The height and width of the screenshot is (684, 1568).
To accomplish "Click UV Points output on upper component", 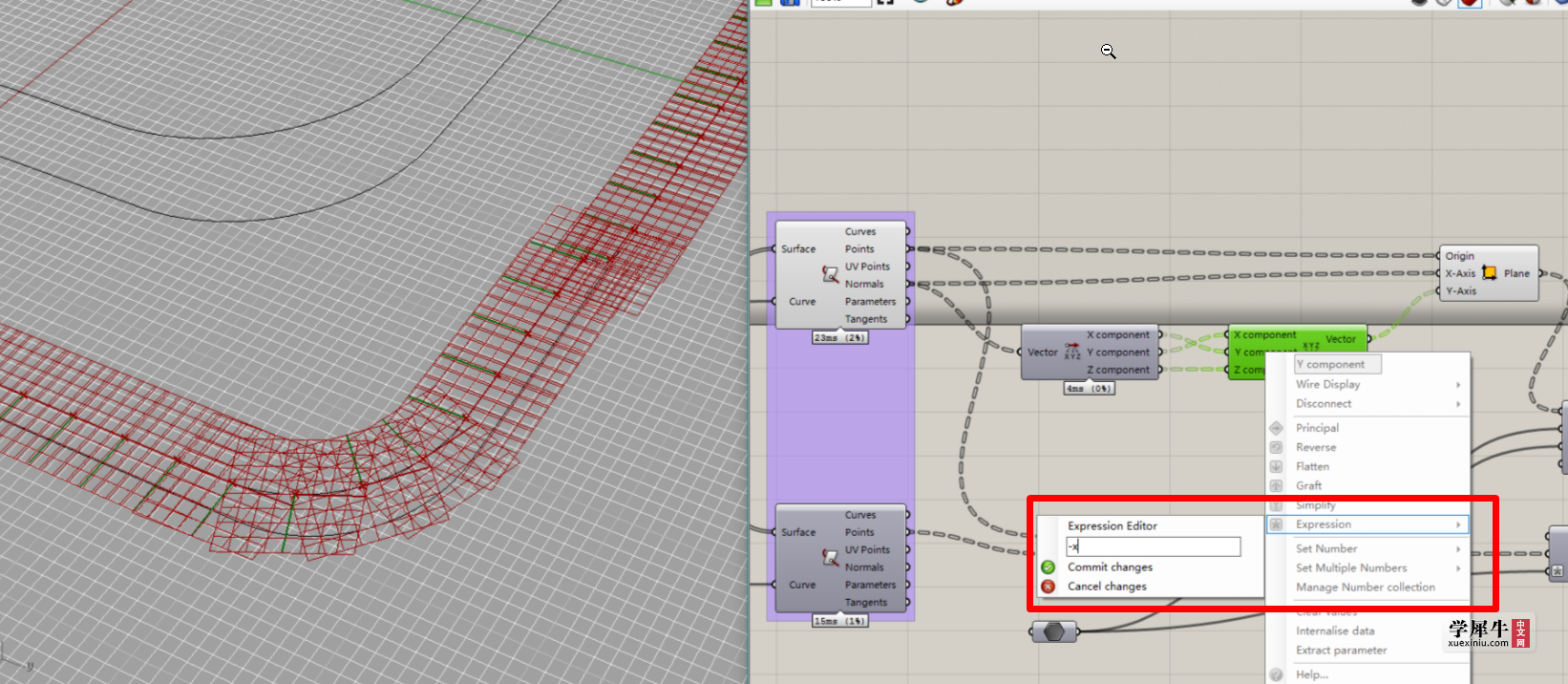I will pyautogui.click(x=867, y=267).
